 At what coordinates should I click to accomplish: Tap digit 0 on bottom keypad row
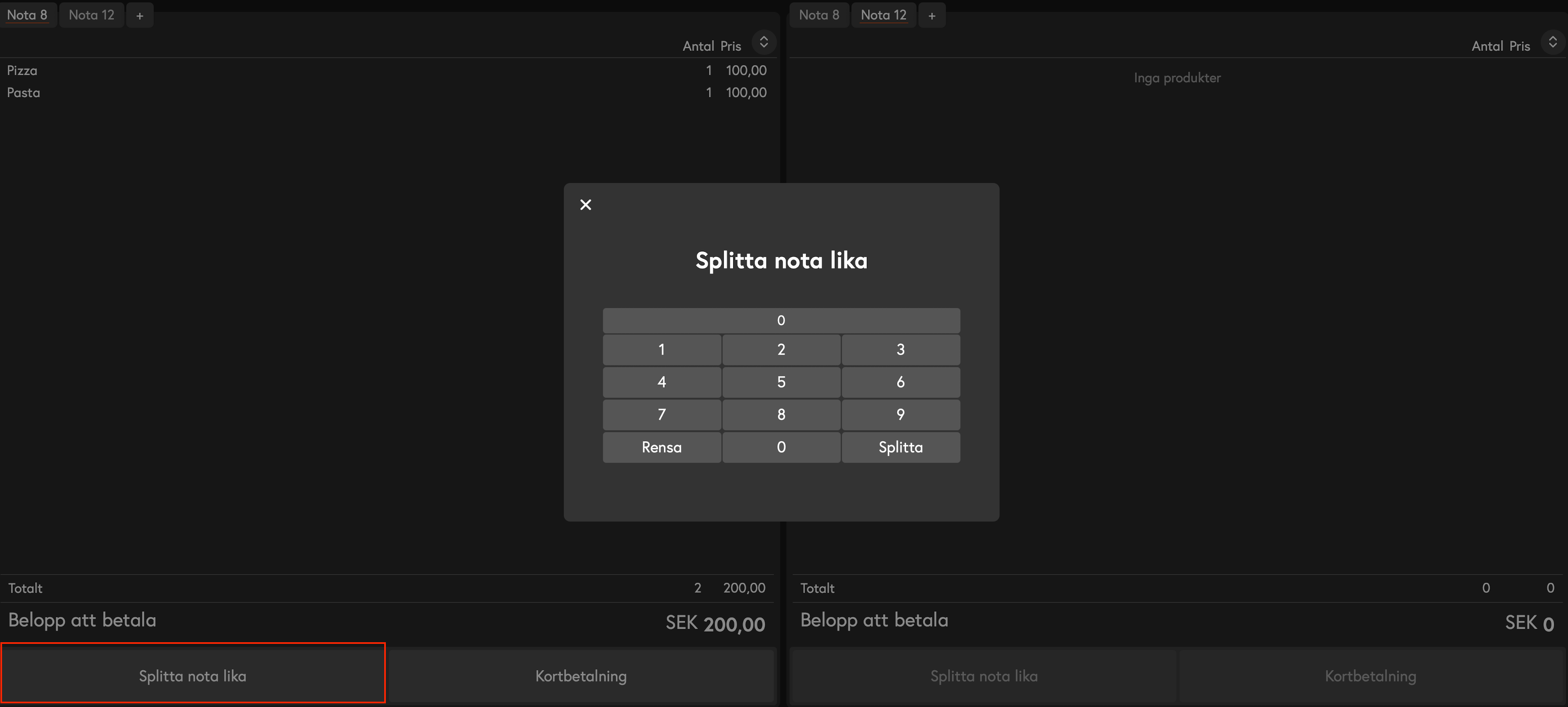(781, 447)
